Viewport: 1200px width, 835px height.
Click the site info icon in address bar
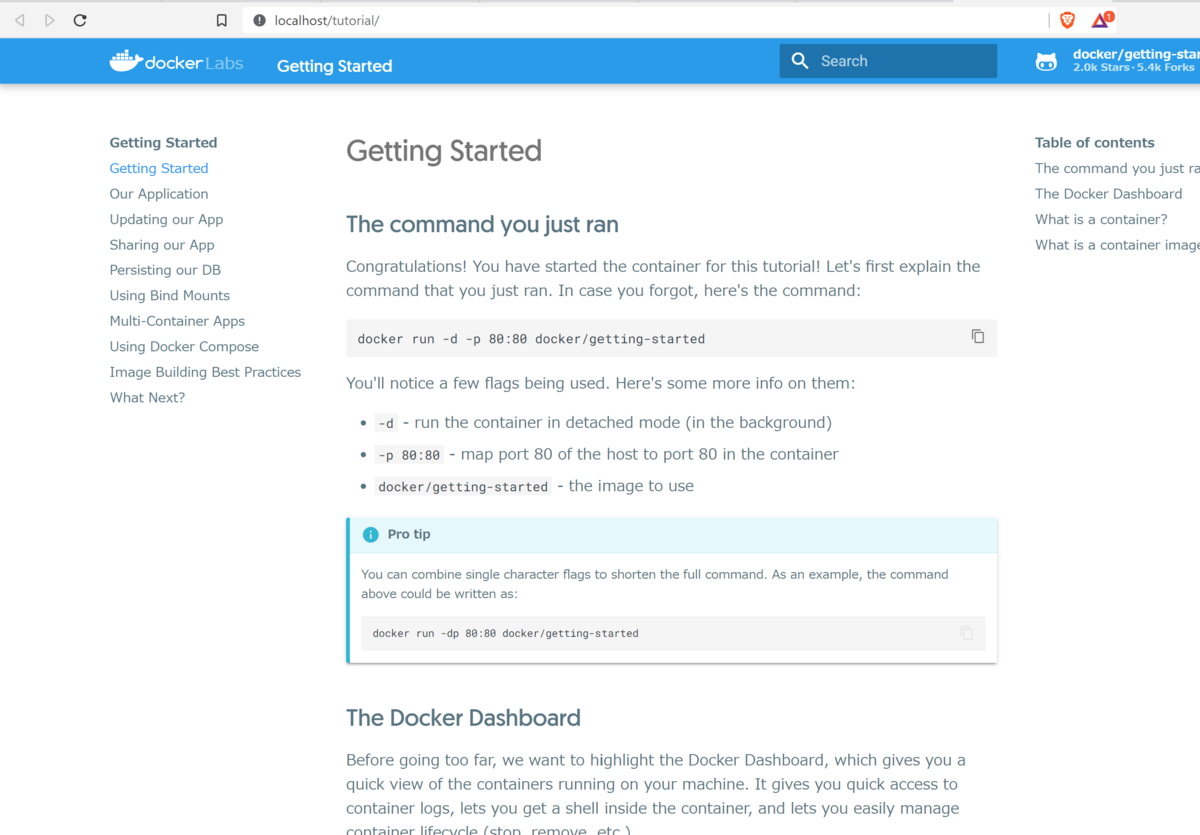[260, 20]
